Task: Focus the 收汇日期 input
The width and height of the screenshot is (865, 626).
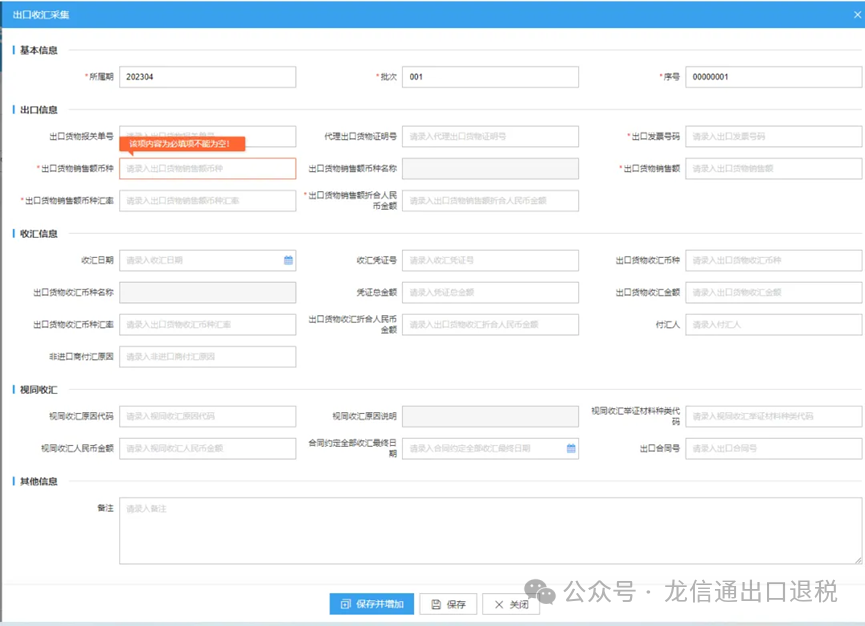Action: point(207,260)
